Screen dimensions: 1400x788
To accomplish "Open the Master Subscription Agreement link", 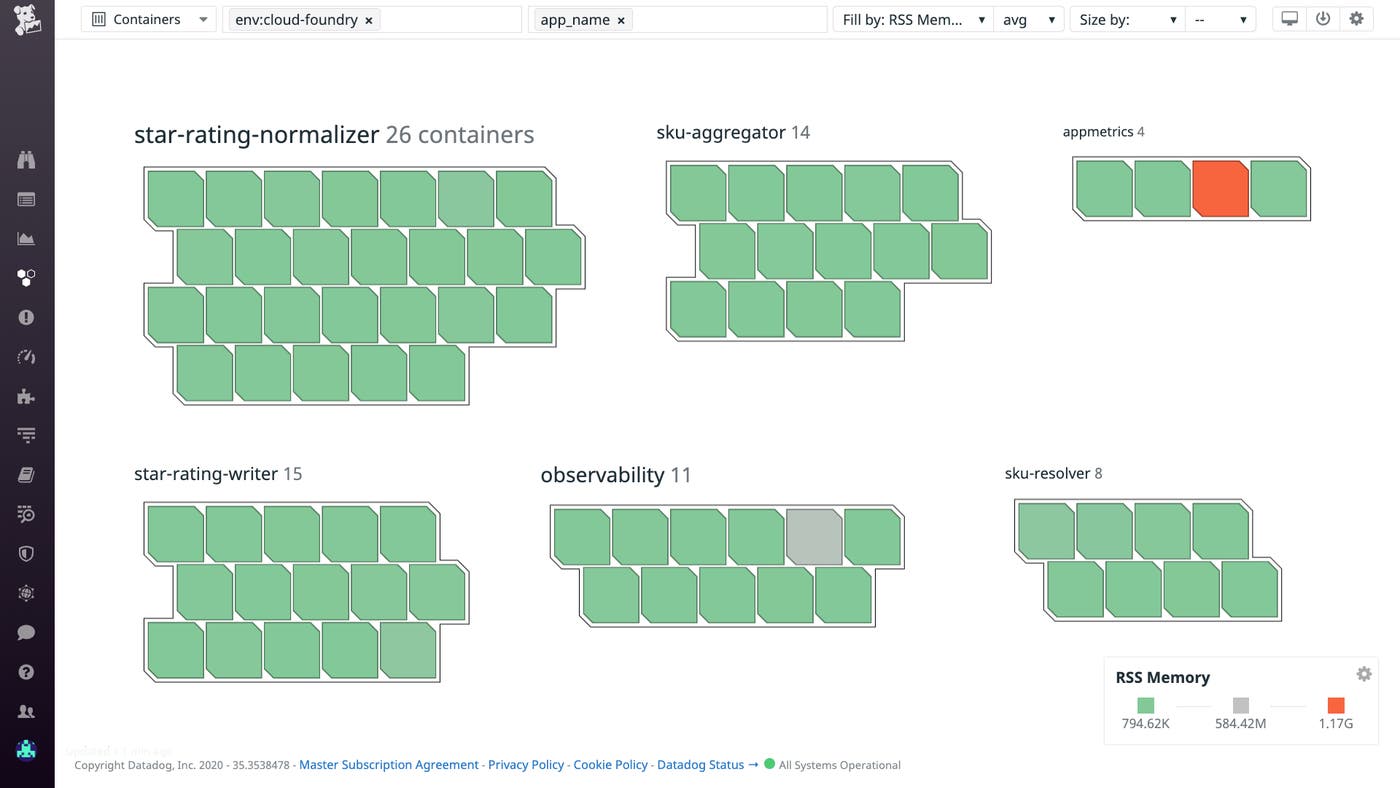I will [388, 764].
